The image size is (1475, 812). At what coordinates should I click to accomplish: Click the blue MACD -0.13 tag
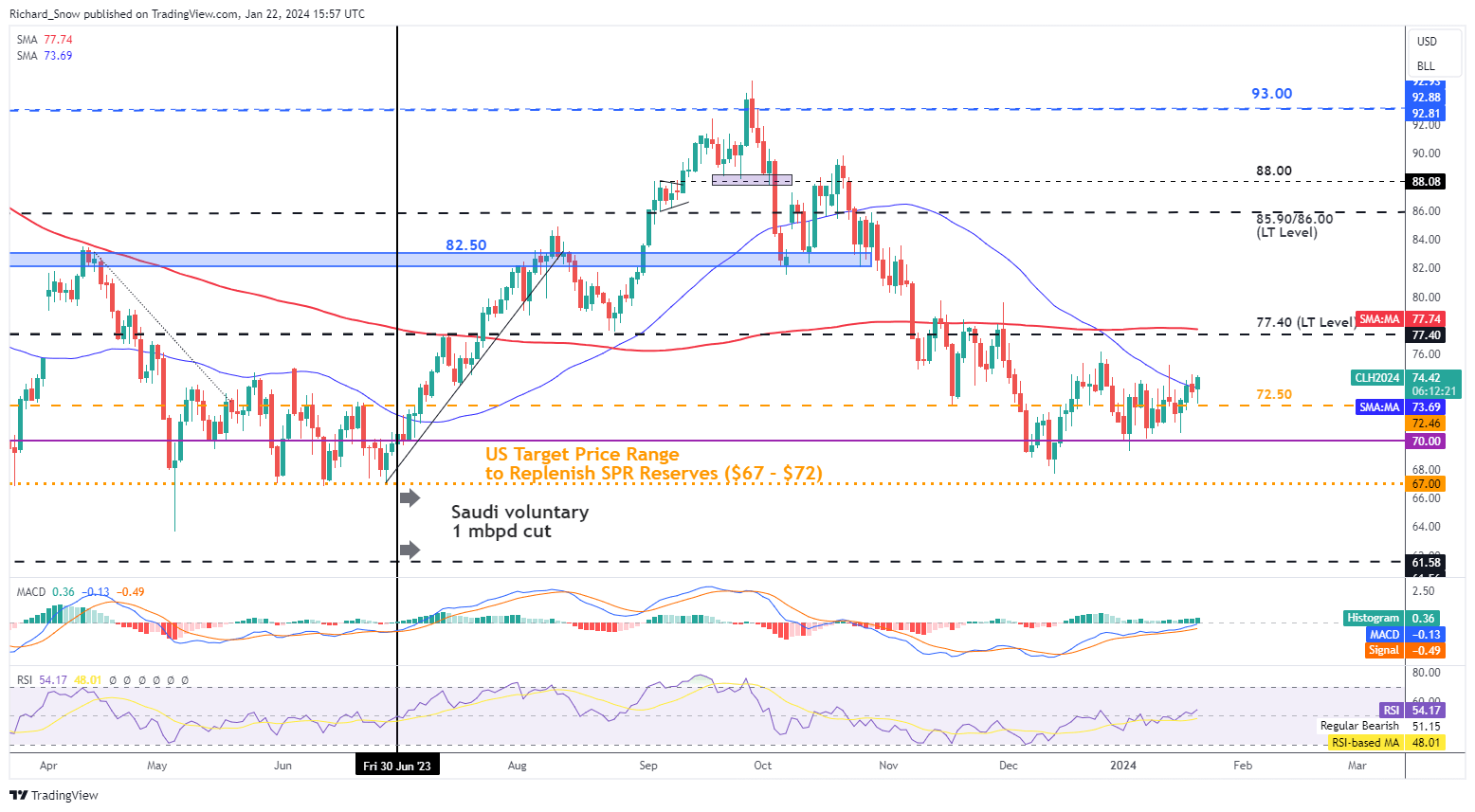[x=1404, y=634]
